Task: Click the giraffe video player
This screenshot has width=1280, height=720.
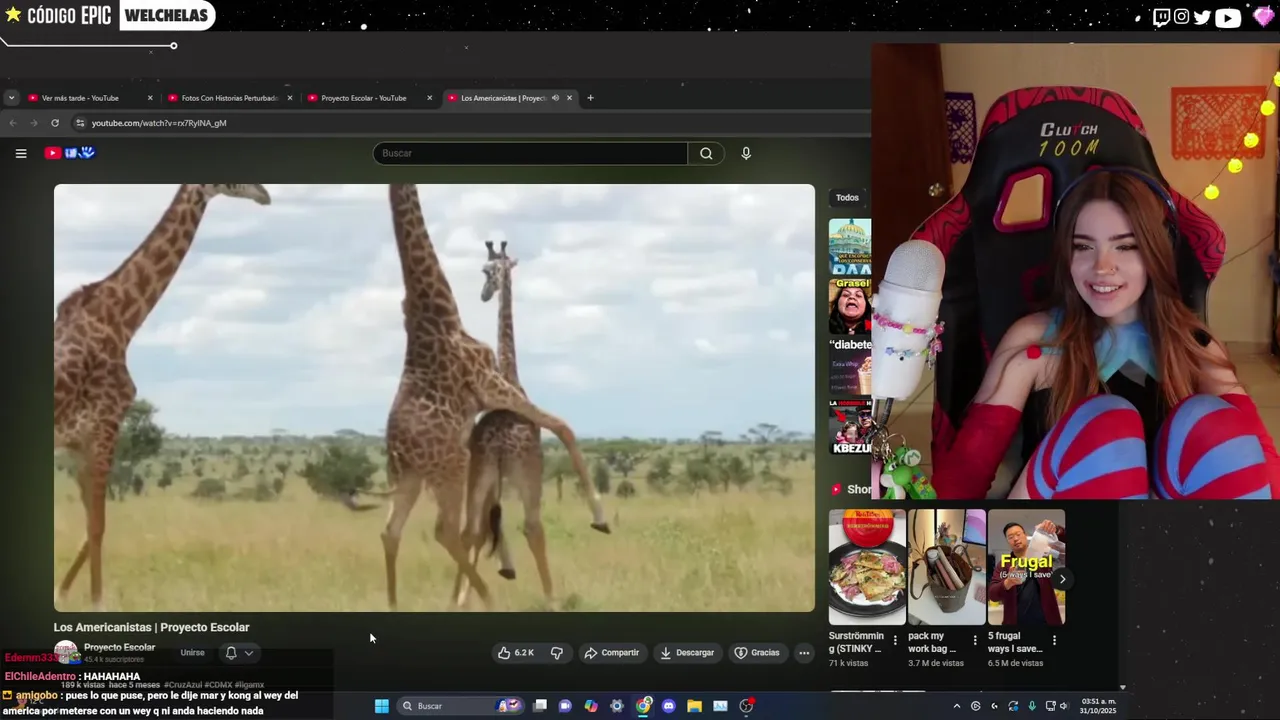Action: (434, 398)
